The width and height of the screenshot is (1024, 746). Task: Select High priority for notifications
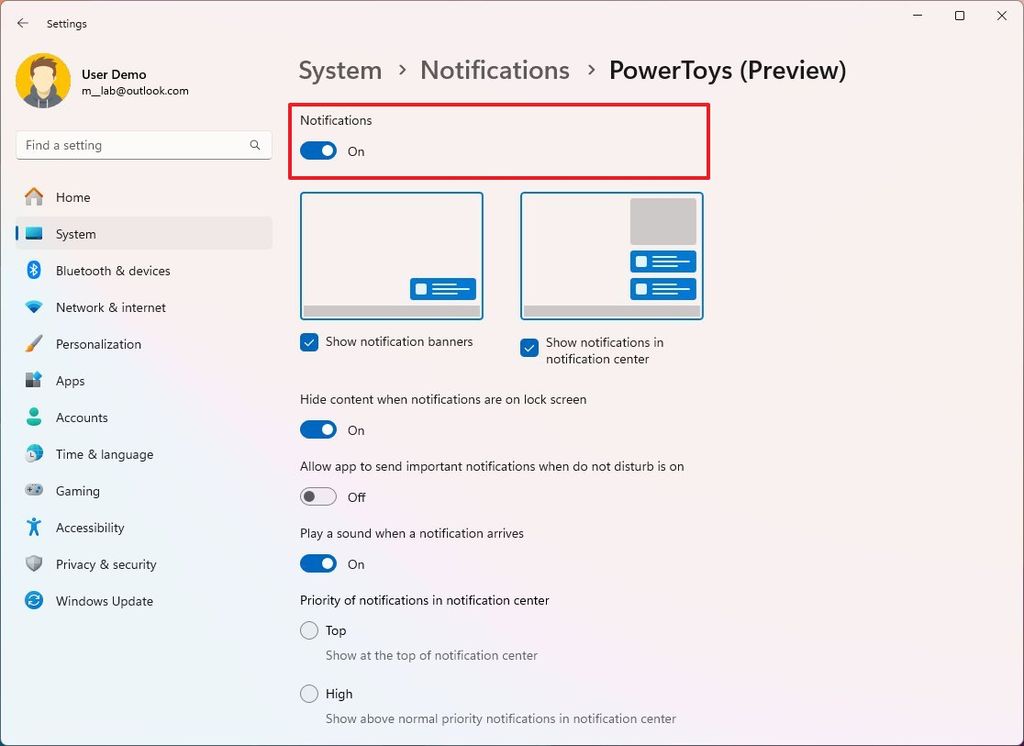coord(310,693)
